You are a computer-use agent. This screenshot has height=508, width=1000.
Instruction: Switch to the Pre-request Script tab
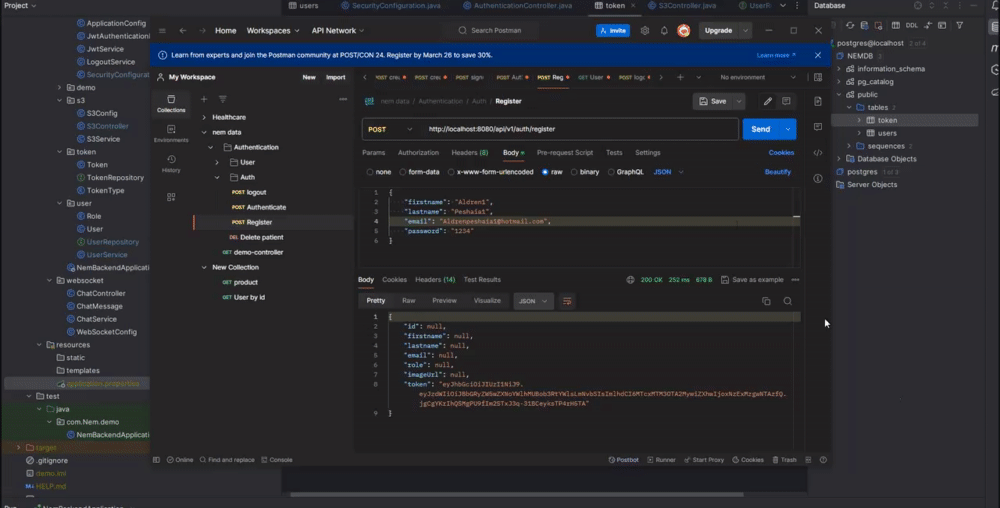pyautogui.click(x=564, y=153)
